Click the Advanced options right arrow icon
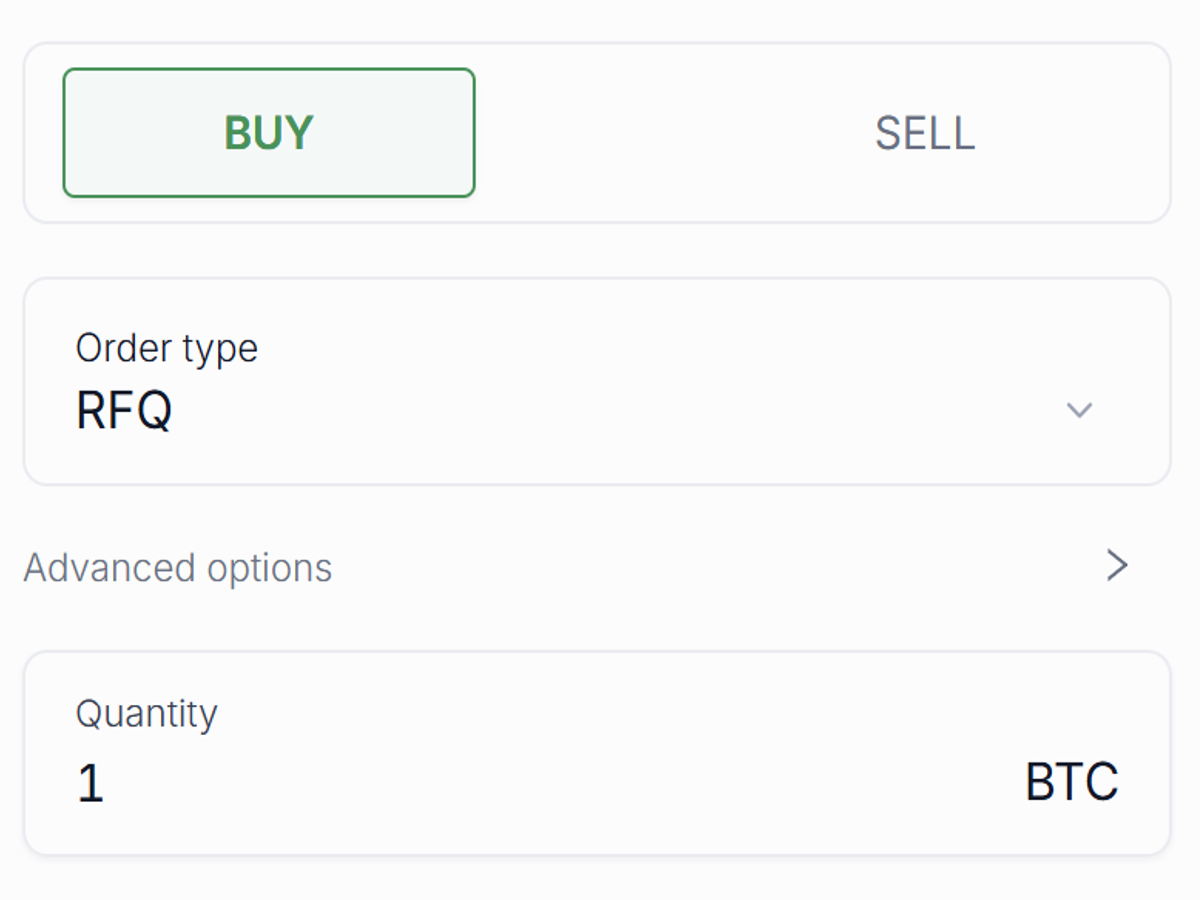This screenshot has height=900, width=1200. (x=1117, y=566)
